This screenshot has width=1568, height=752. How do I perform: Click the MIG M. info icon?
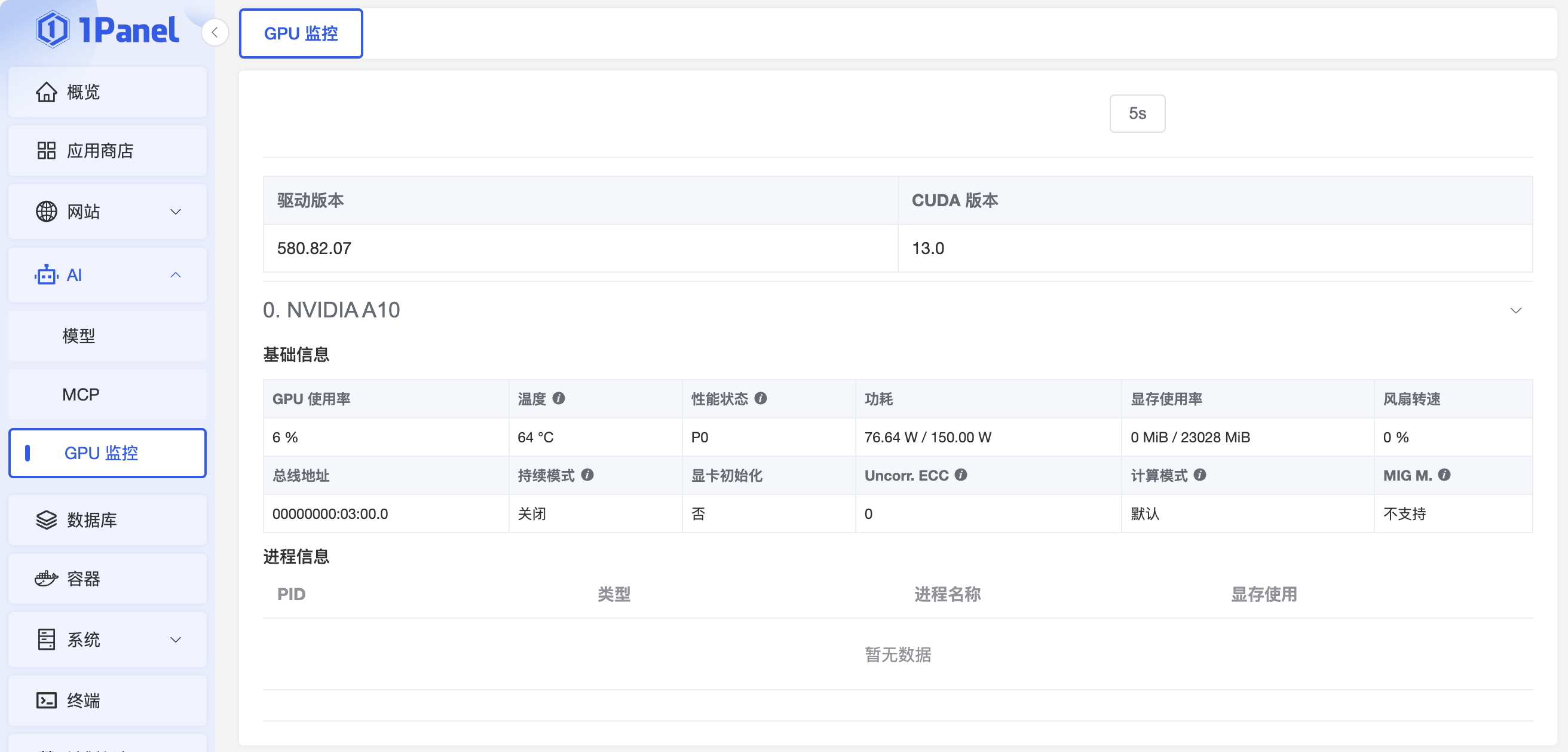click(x=1444, y=475)
